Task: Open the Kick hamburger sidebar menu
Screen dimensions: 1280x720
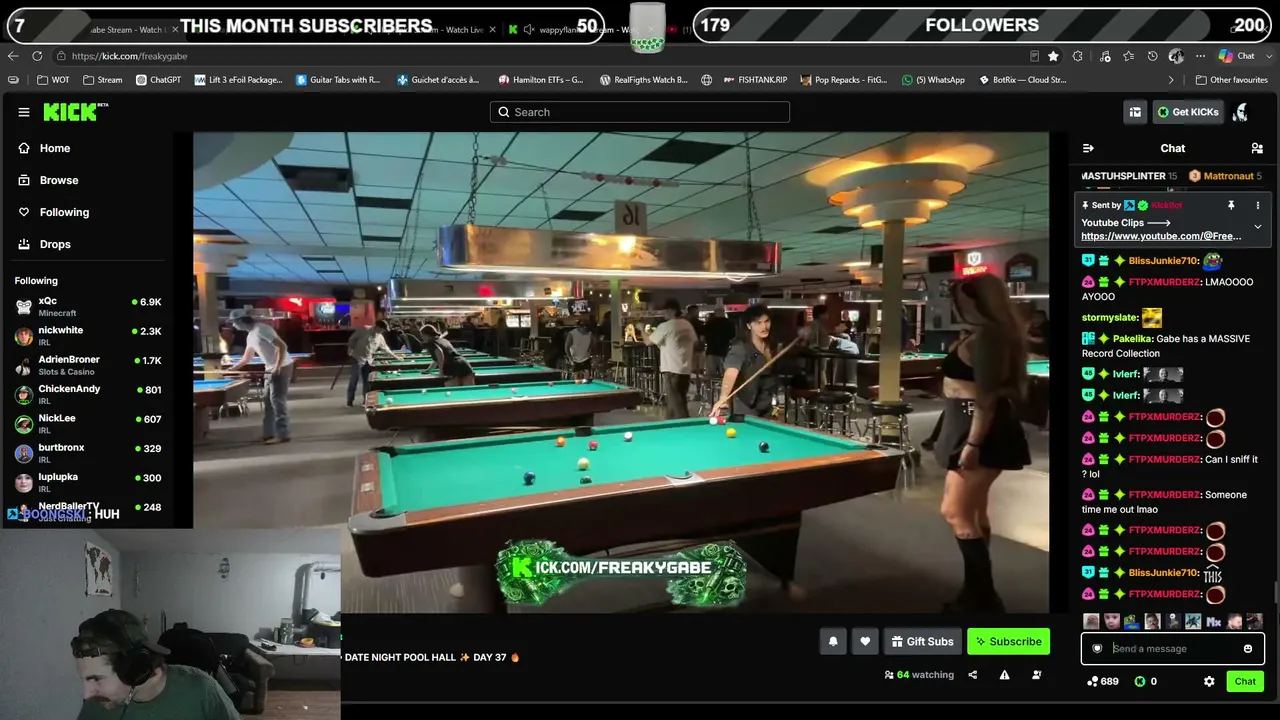Action: click(24, 112)
